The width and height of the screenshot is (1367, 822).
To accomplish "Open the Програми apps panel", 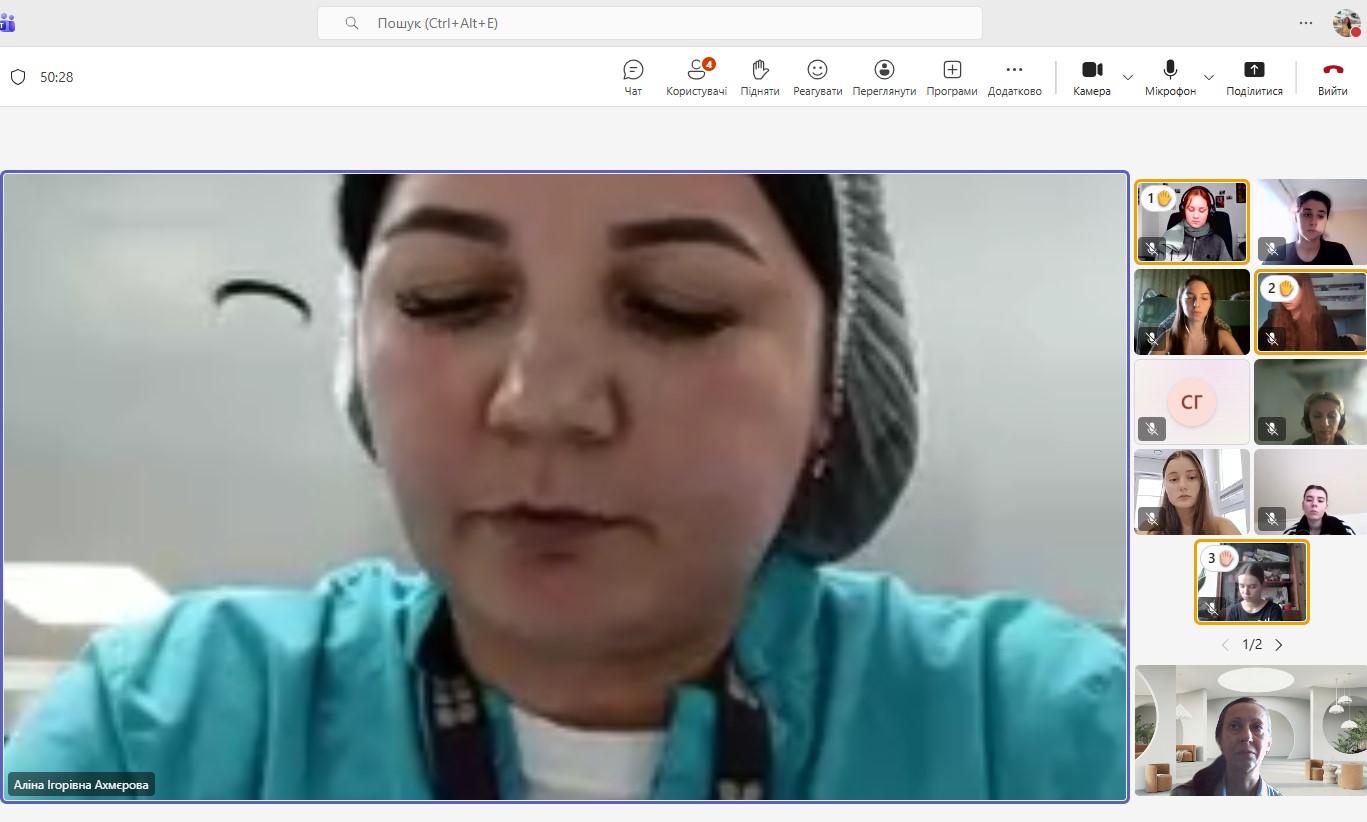I will pyautogui.click(x=952, y=77).
